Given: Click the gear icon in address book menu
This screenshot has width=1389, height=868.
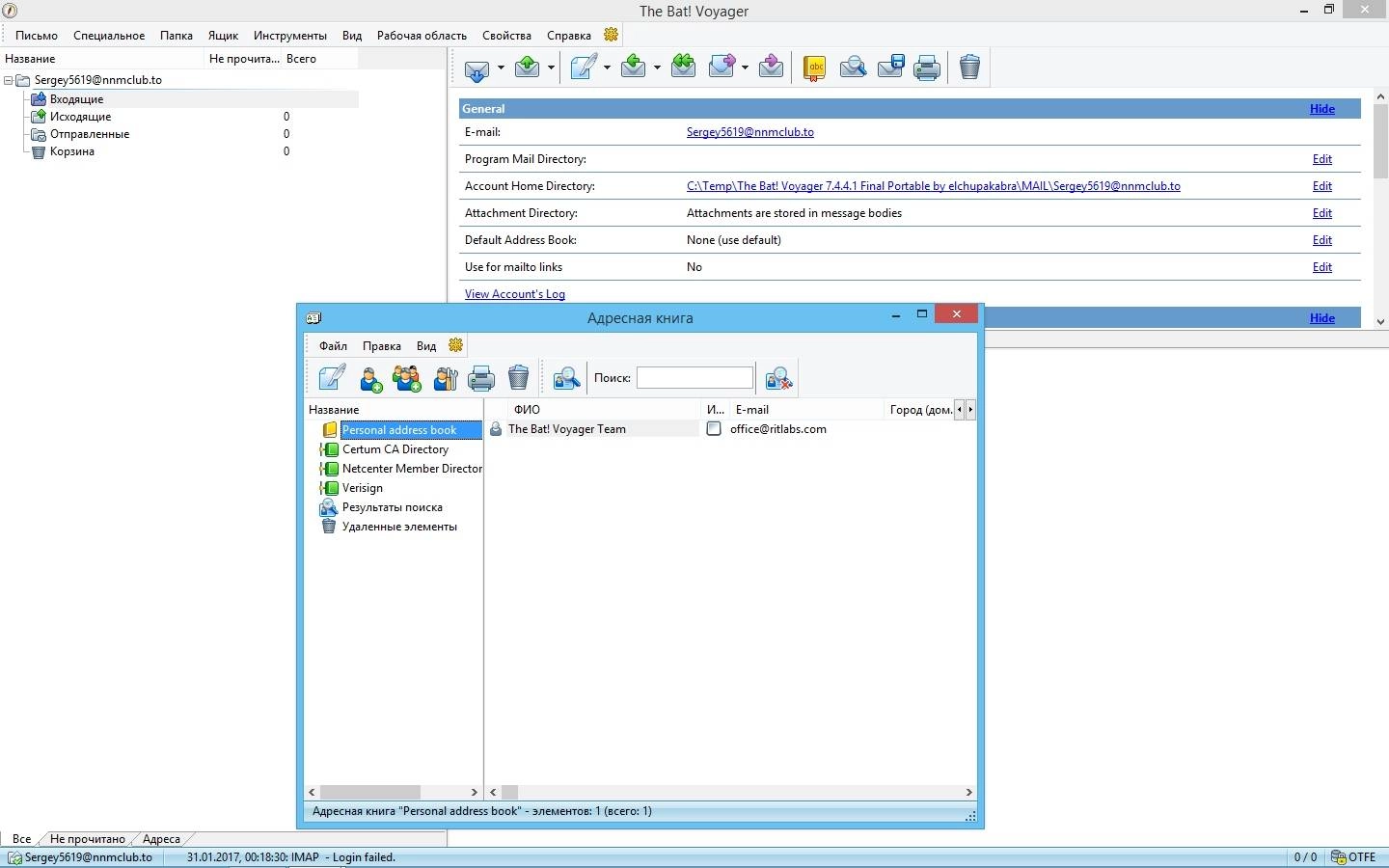Looking at the screenshot, I should tap(456, 345).
